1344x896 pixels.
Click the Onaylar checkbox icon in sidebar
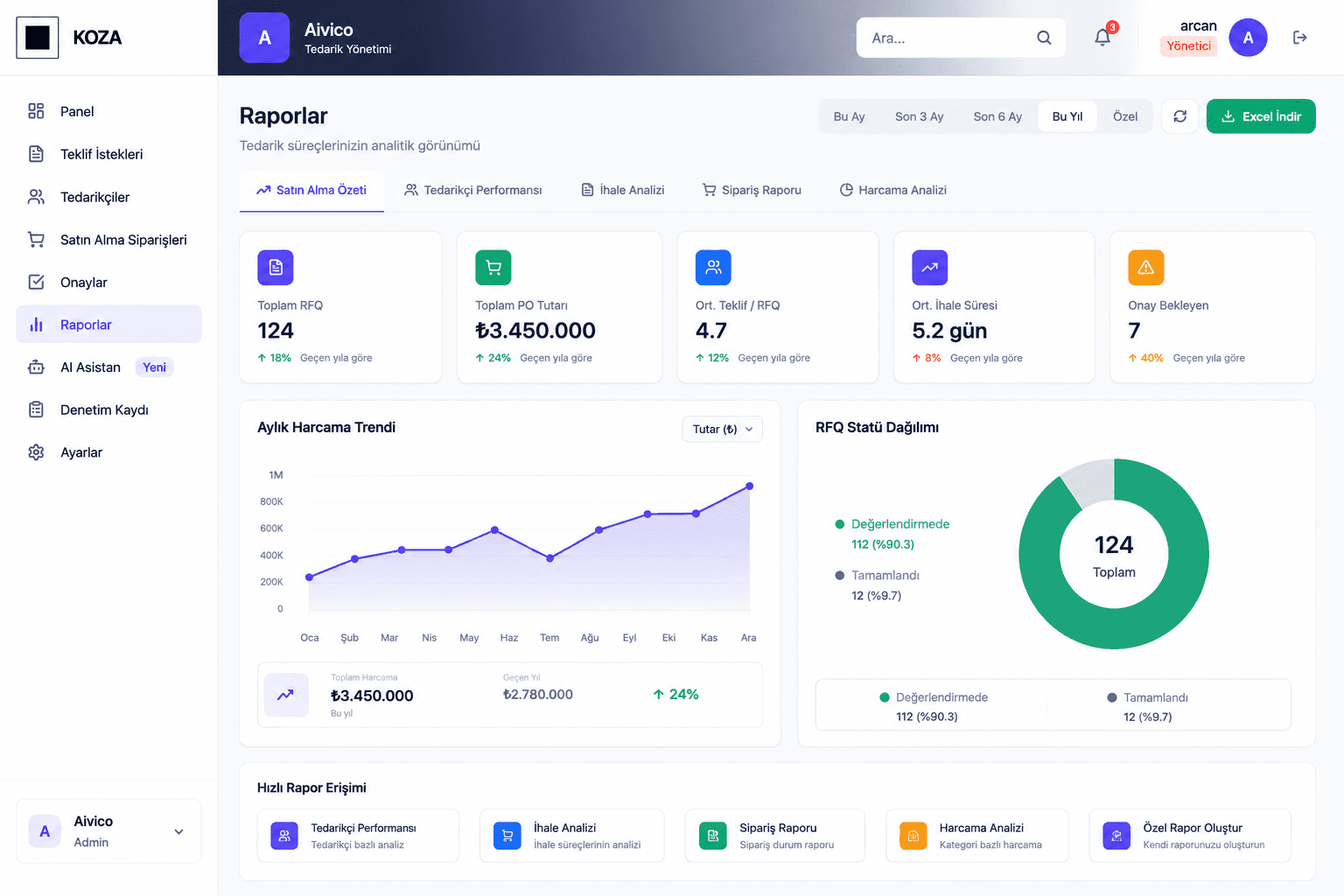[36, 282]
